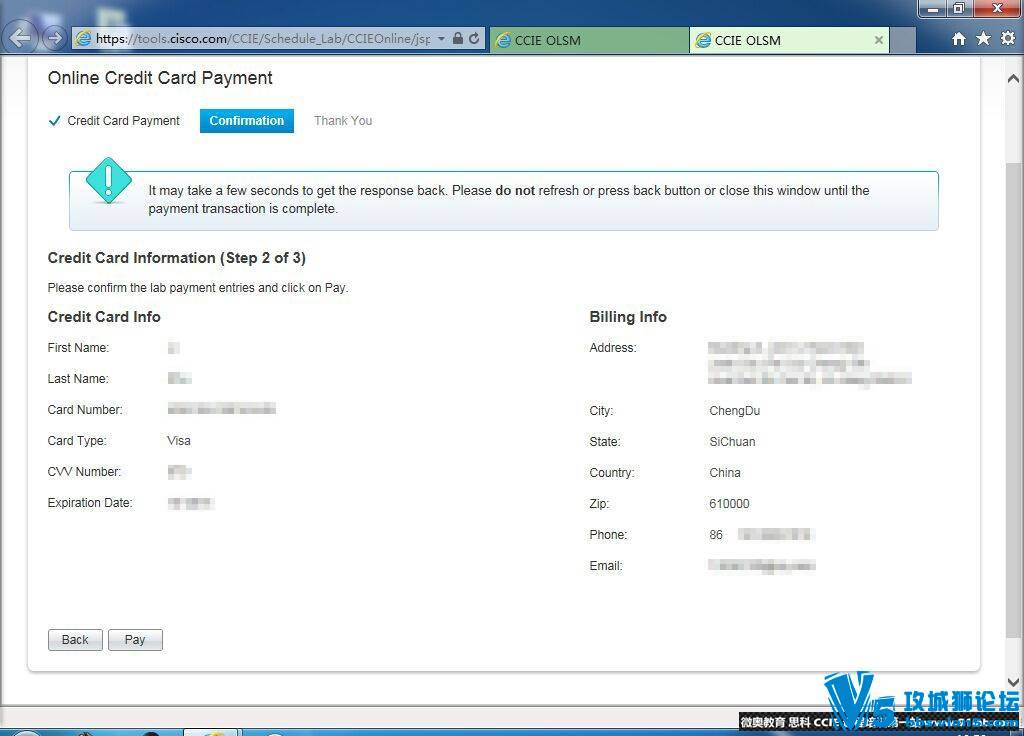Click the Credit Card Info heading
Viewport: 1024px width, 736px height.
pos(104,317)
